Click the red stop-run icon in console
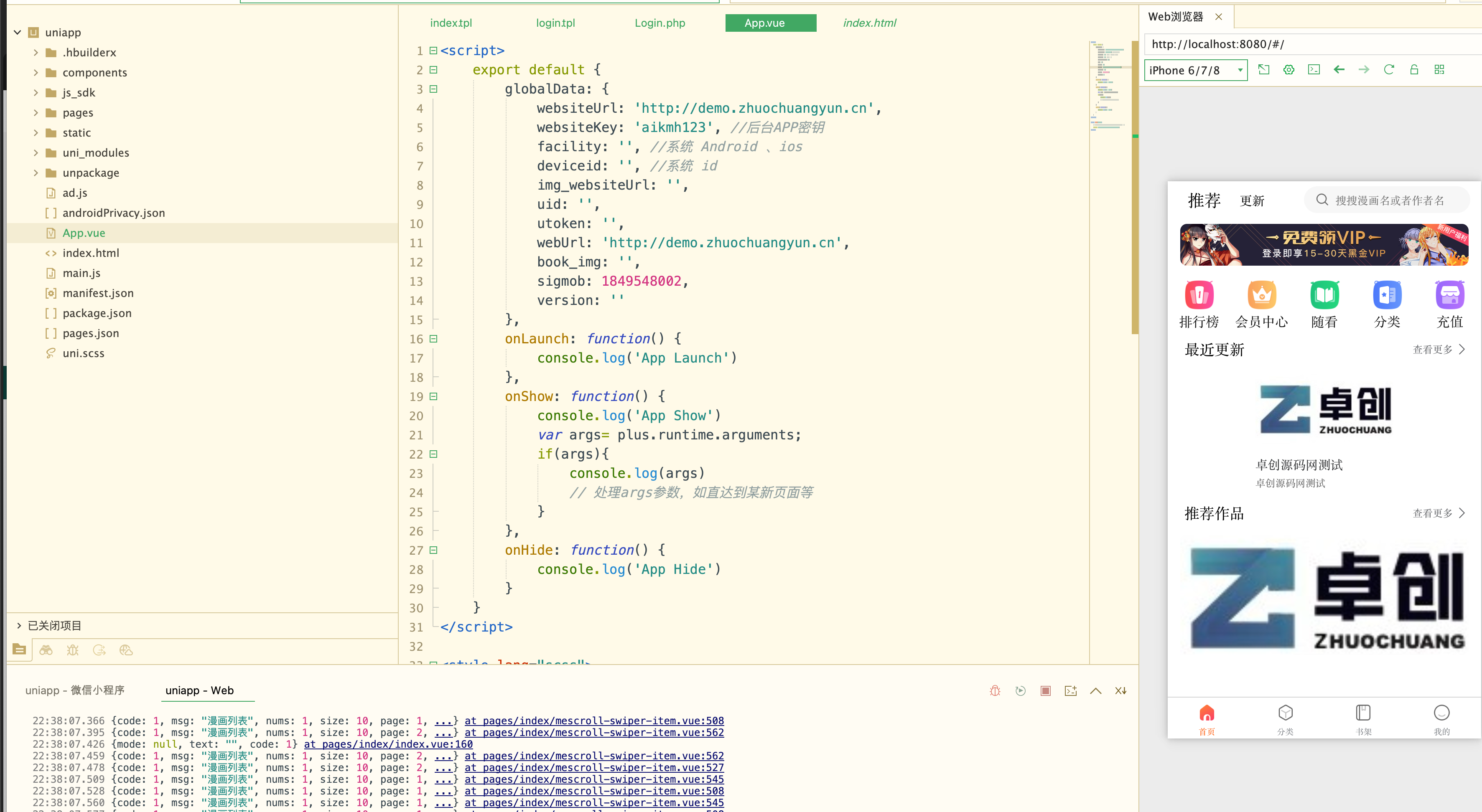The image size is (1482, 812). [x=1045, y=691]
